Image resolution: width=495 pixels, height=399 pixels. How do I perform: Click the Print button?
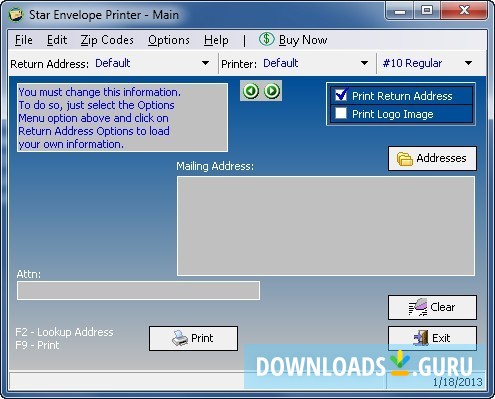pyautogui.click(x=193, y=338)
